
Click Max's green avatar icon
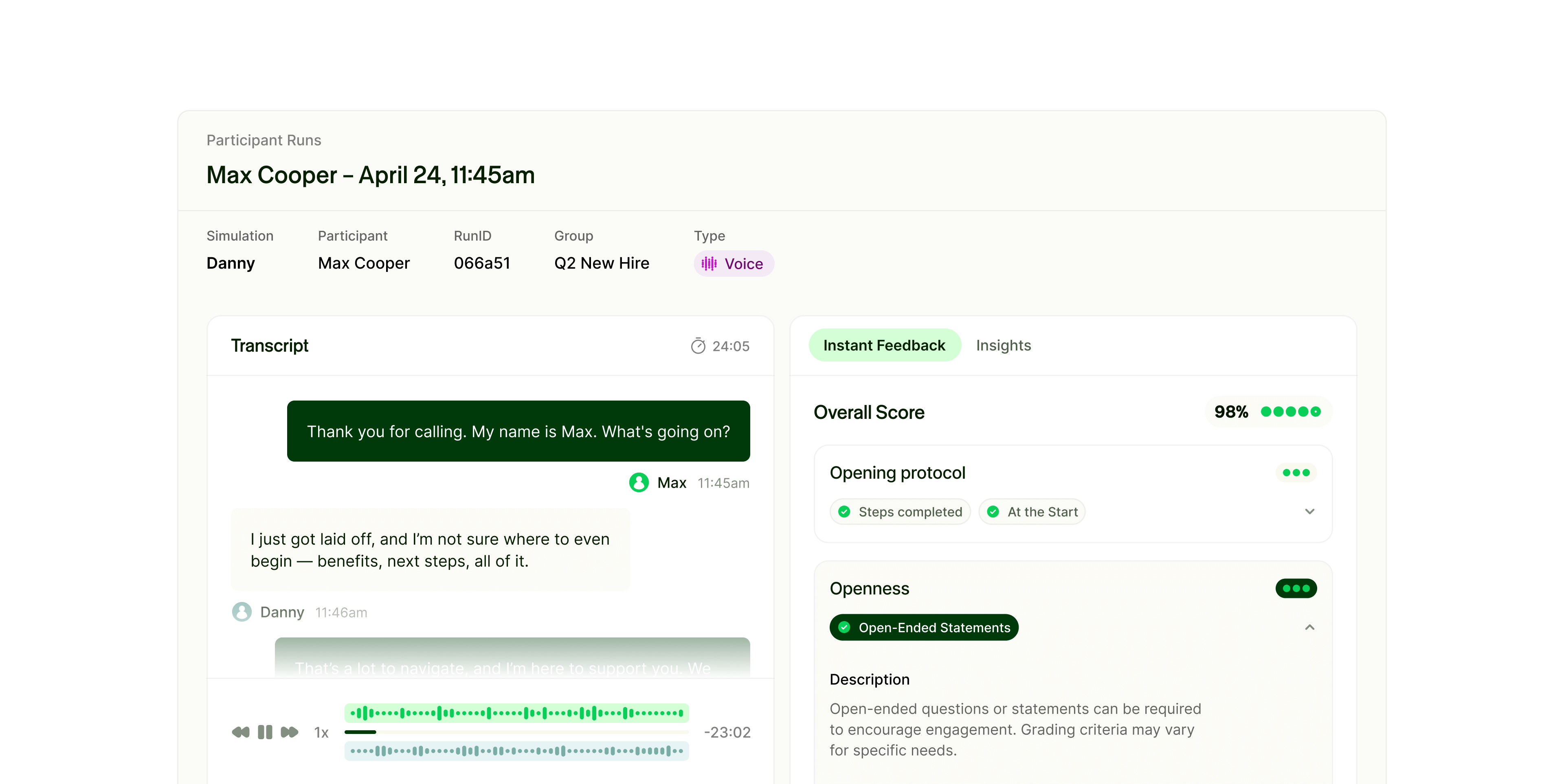638,482
